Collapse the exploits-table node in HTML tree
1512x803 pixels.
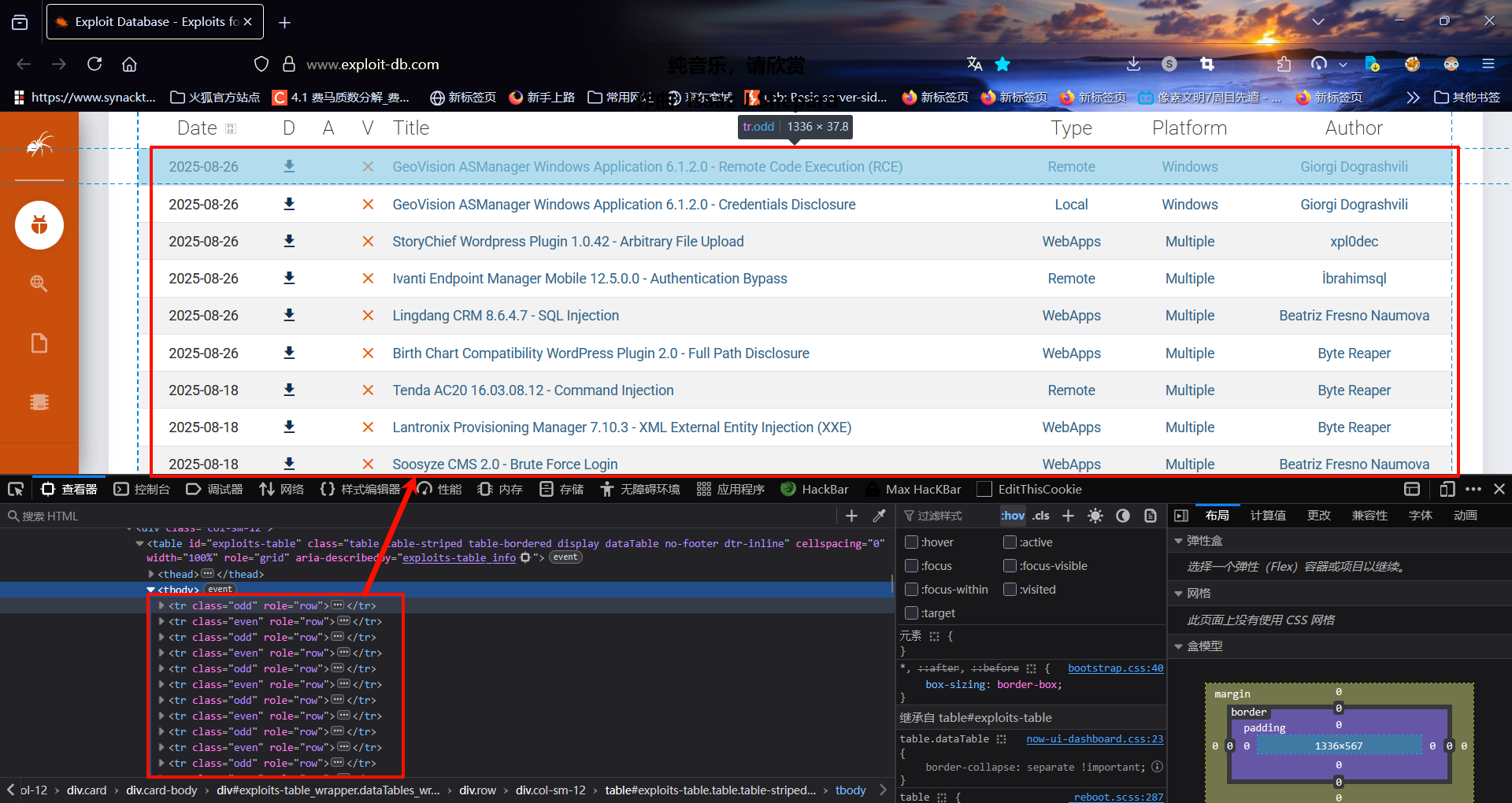pyautogui.click(x=139, y=543)
